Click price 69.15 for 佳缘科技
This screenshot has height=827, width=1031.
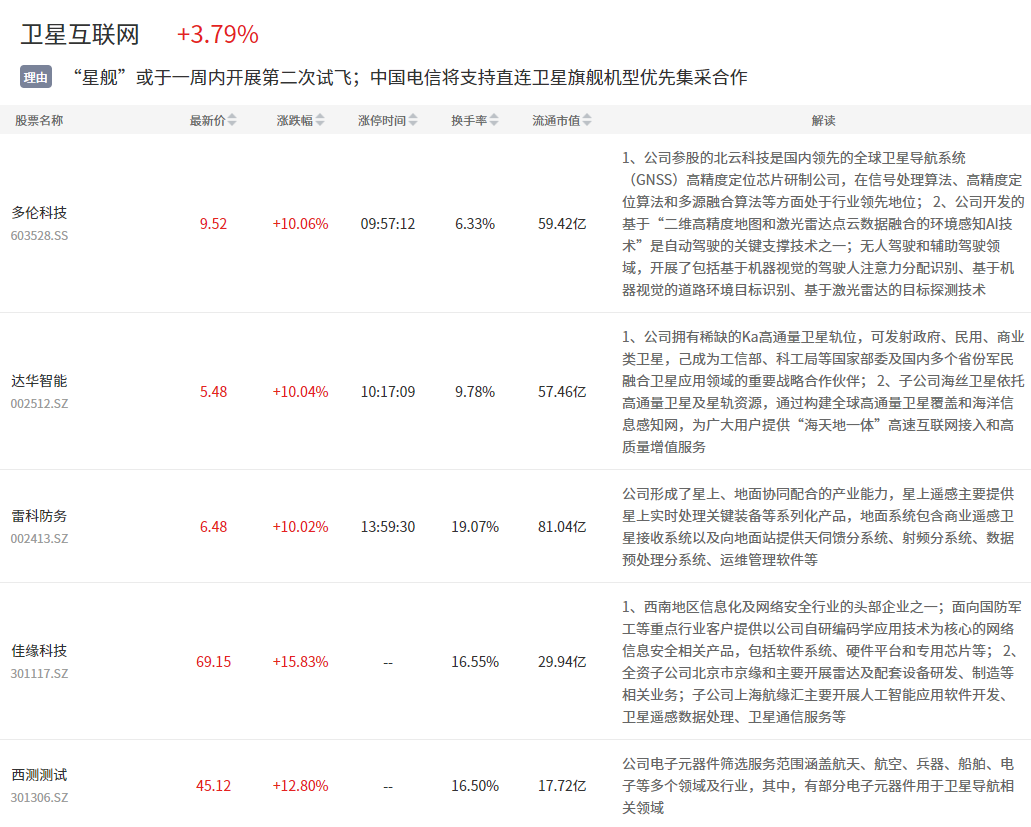click(x=214, y=662)
